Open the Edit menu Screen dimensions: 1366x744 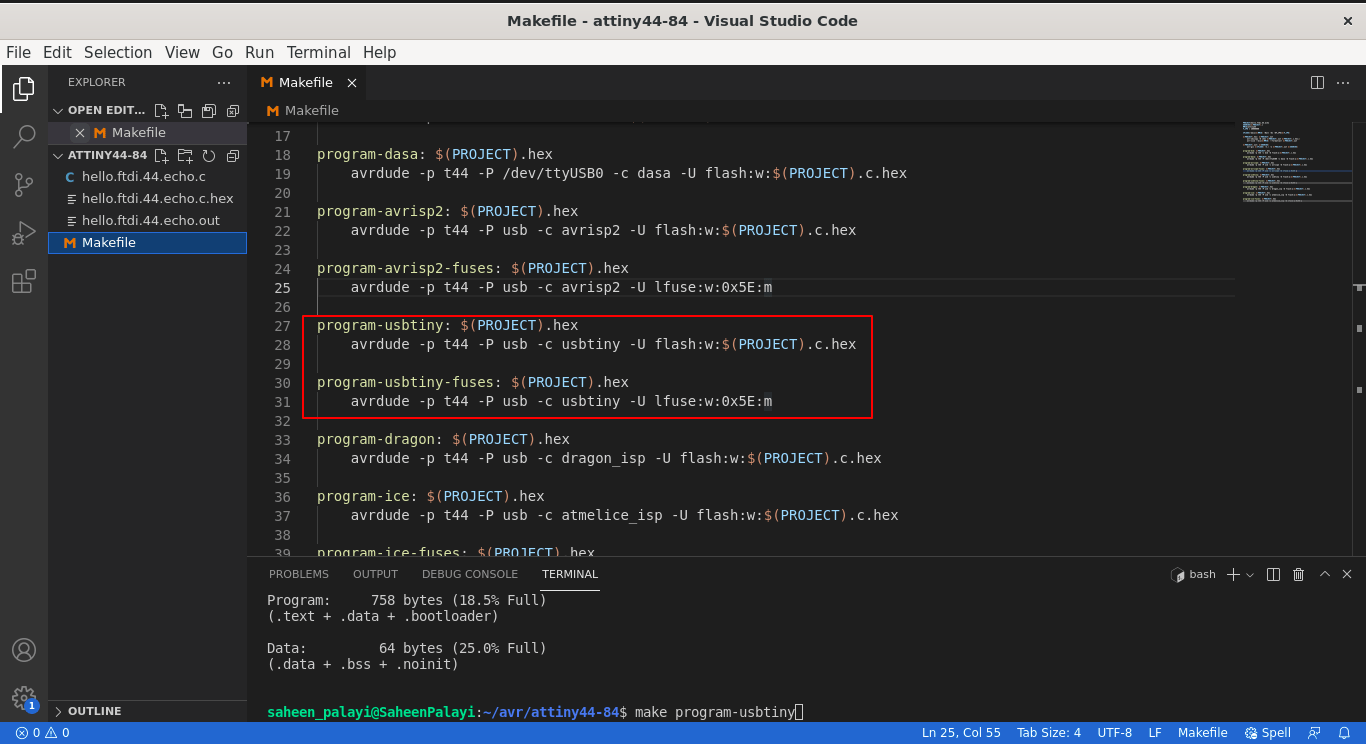[x=57, y=52]
